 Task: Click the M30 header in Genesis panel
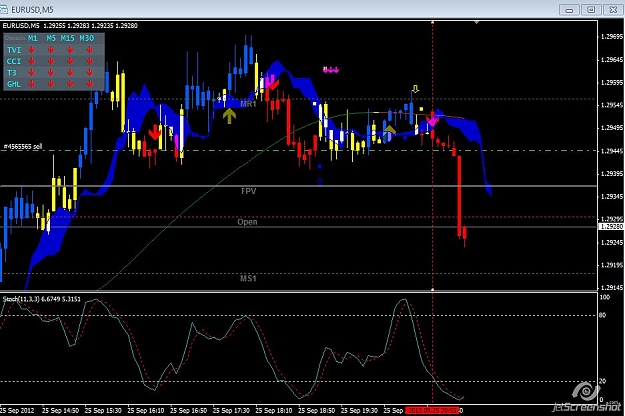pos(86,38)
